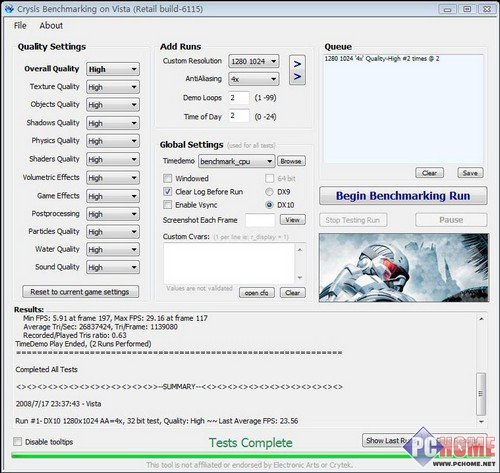Open the About menu
The height and width of the screenshot is (473, 500).
(51, 26)
